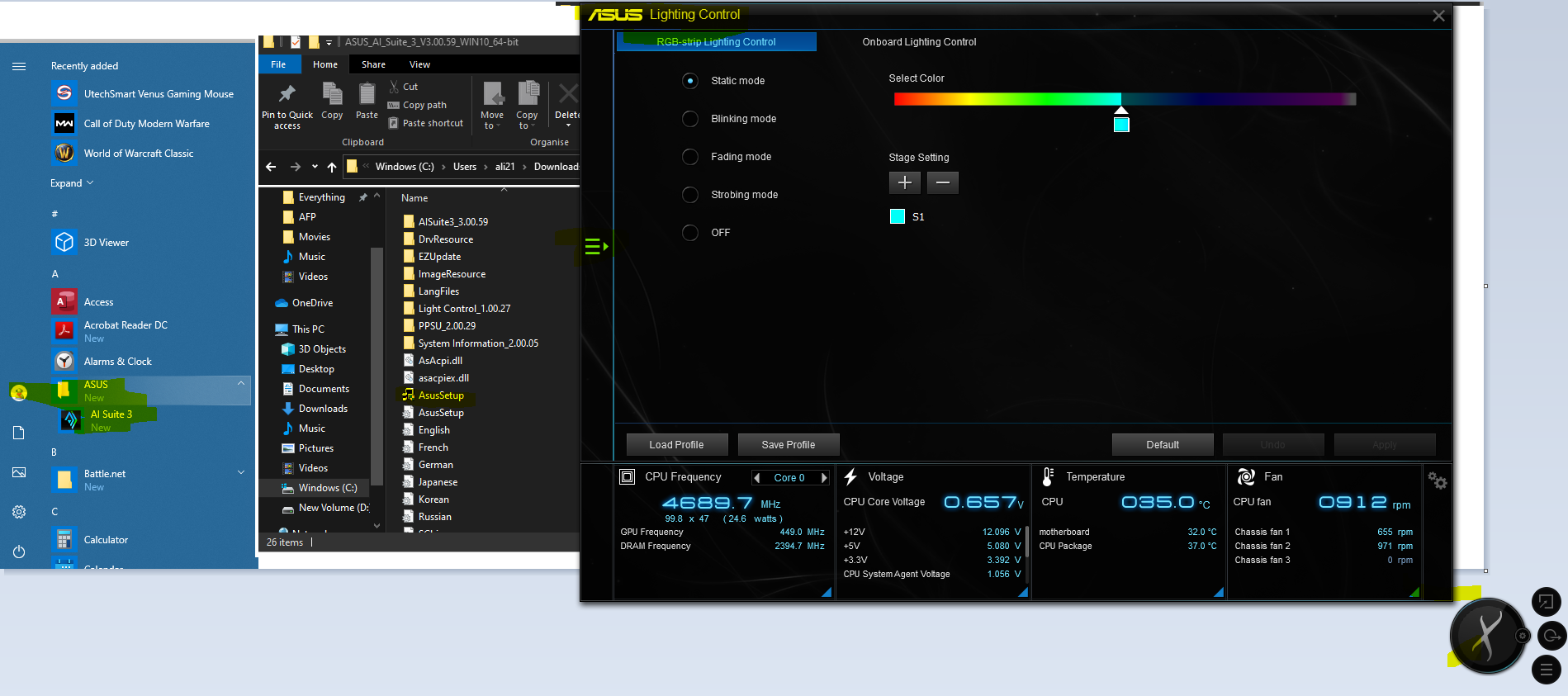Screen dimensions: 1568x696
Task: Click Paste shortcut in ribbon
Action: click(425, 123)
